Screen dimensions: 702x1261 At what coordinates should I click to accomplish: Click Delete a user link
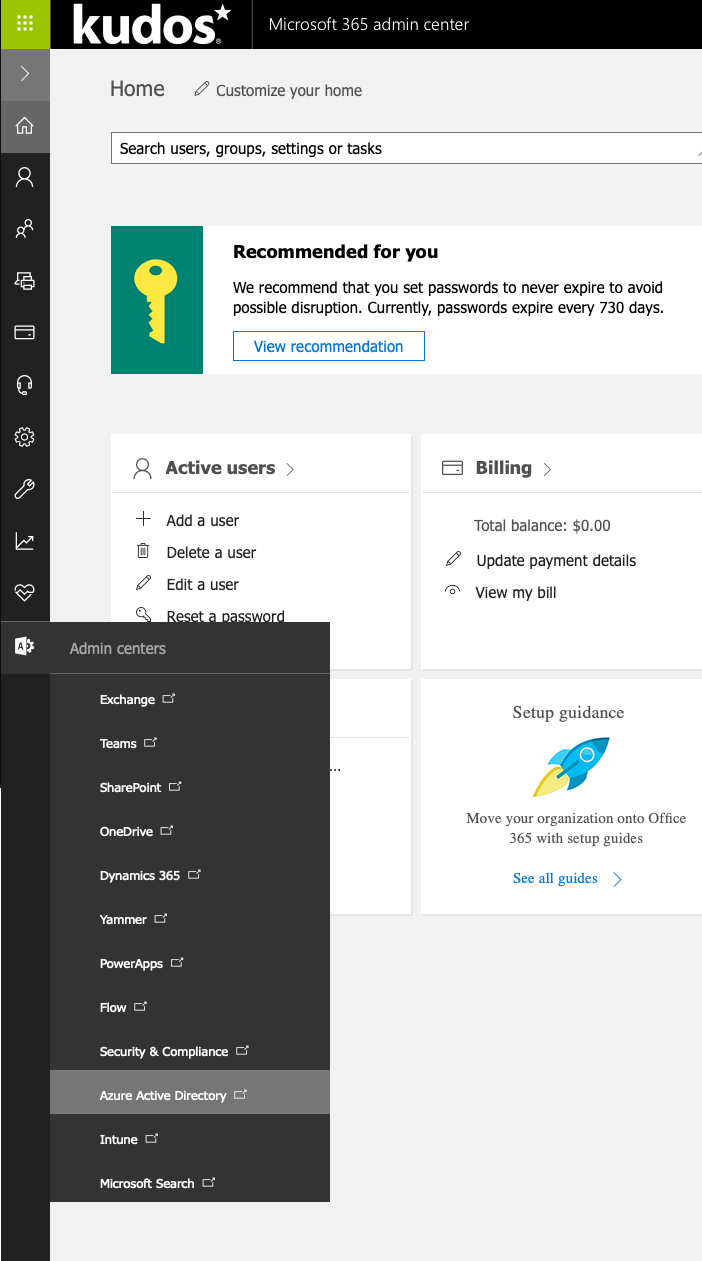point(211,552)
